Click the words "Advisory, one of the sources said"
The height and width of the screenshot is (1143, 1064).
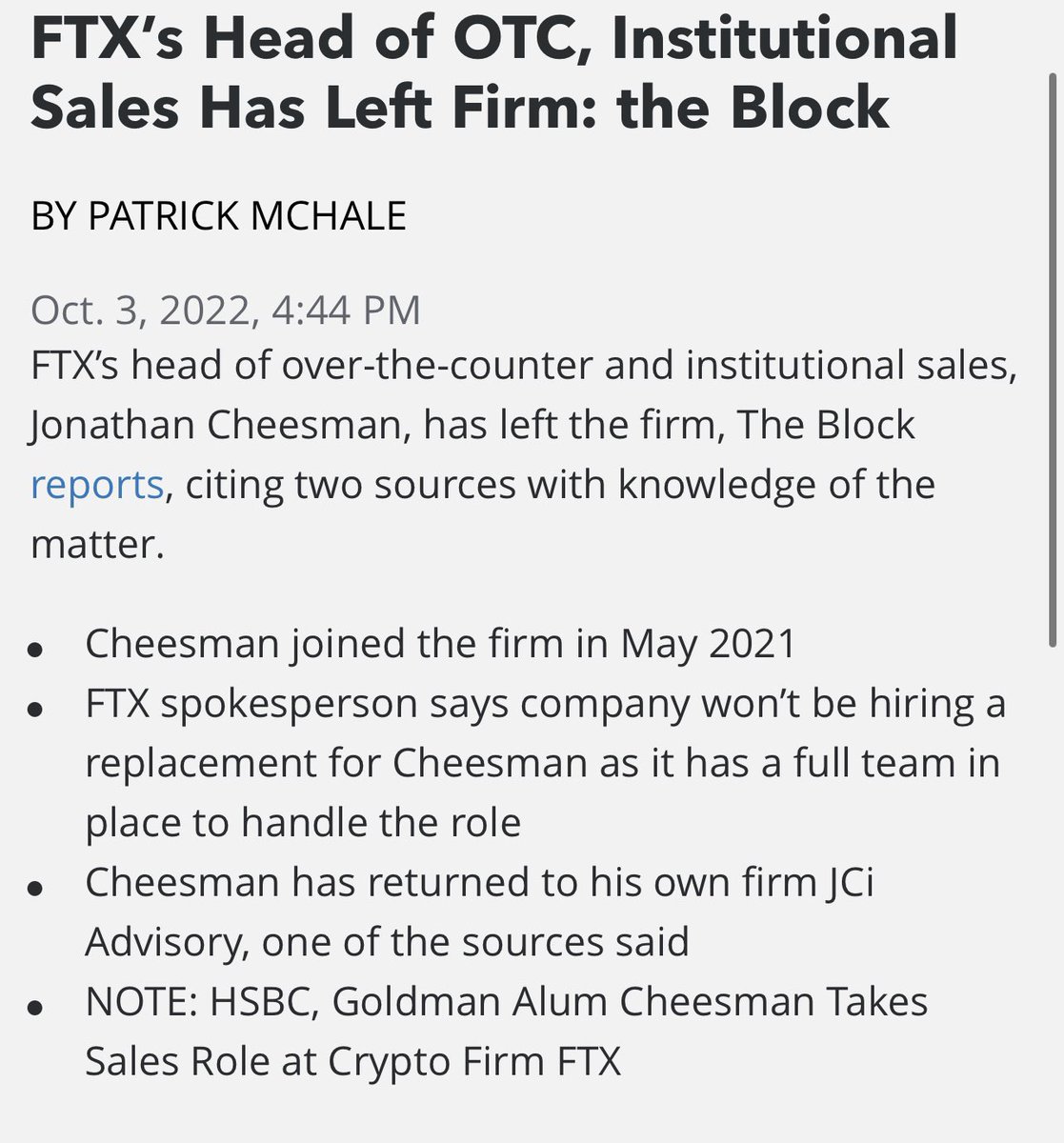coord(387,942)
